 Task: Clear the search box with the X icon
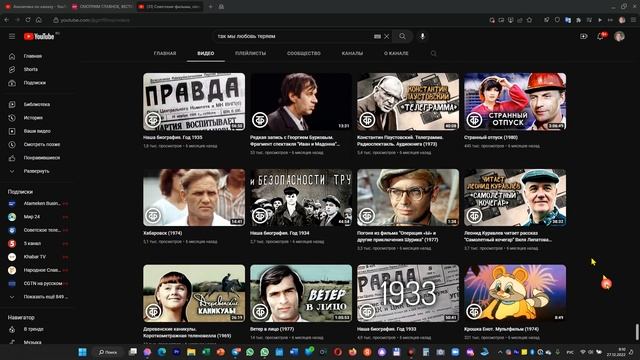[x=387, y=36]
